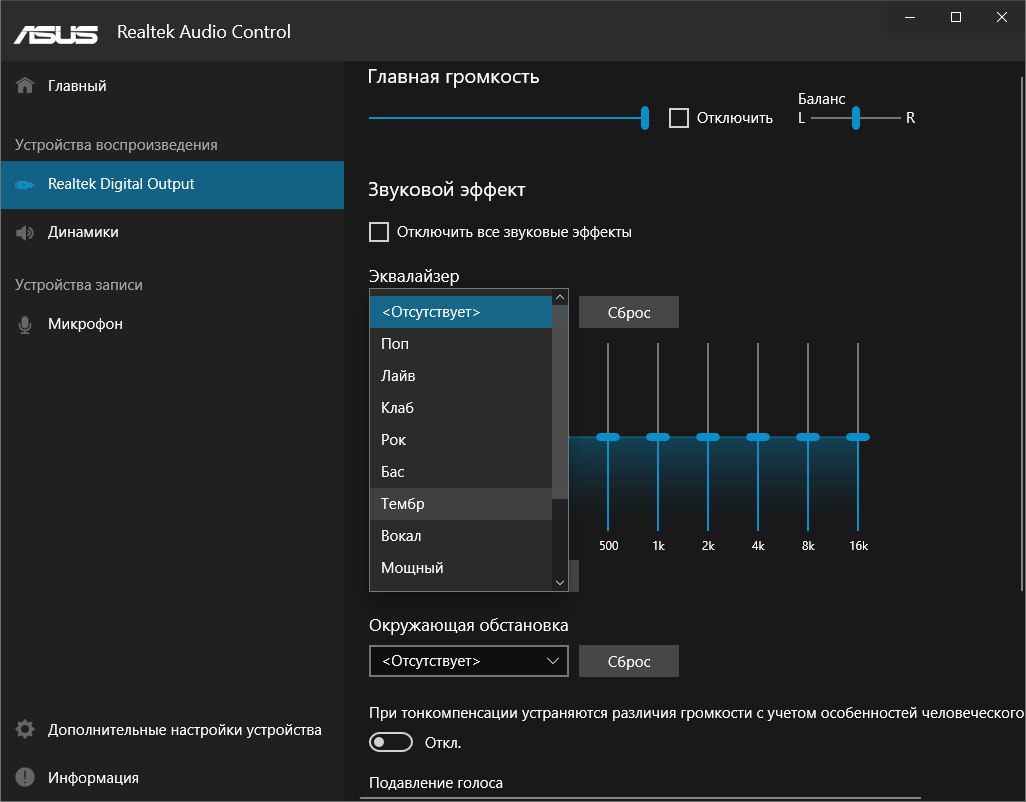
Task: Click Сброс next to Окружающая обстановка
Action: [x=628, y=661]
